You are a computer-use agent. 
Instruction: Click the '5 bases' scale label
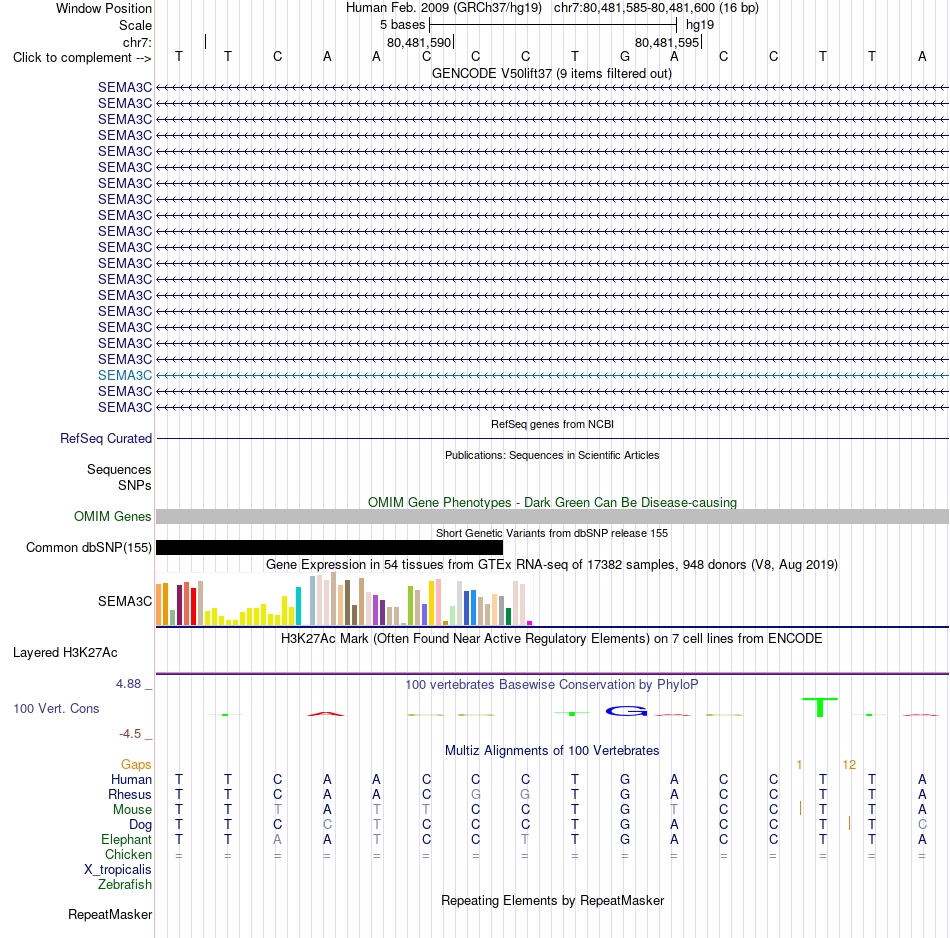402,25
